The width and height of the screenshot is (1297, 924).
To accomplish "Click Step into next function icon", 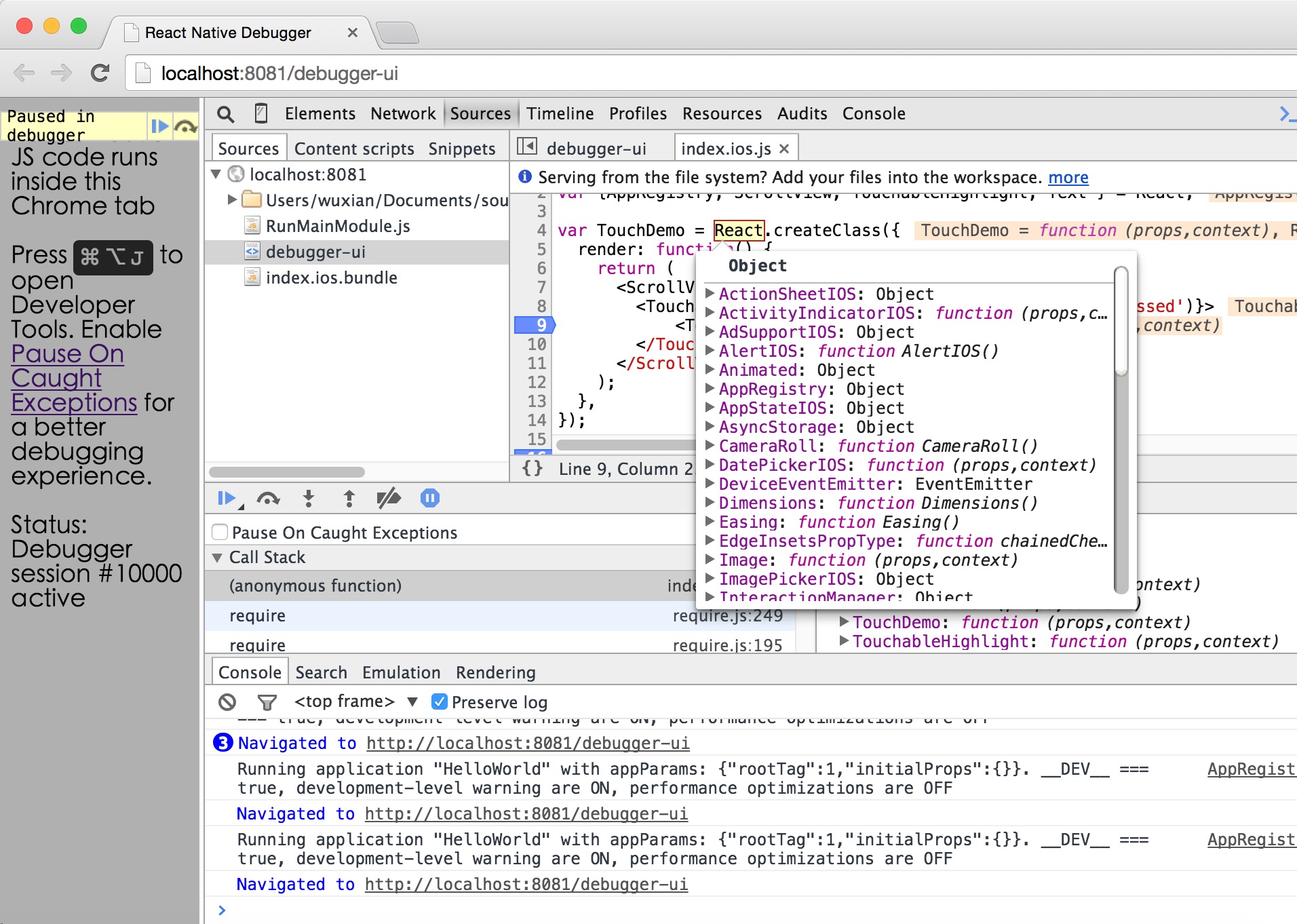I will 309,499.
